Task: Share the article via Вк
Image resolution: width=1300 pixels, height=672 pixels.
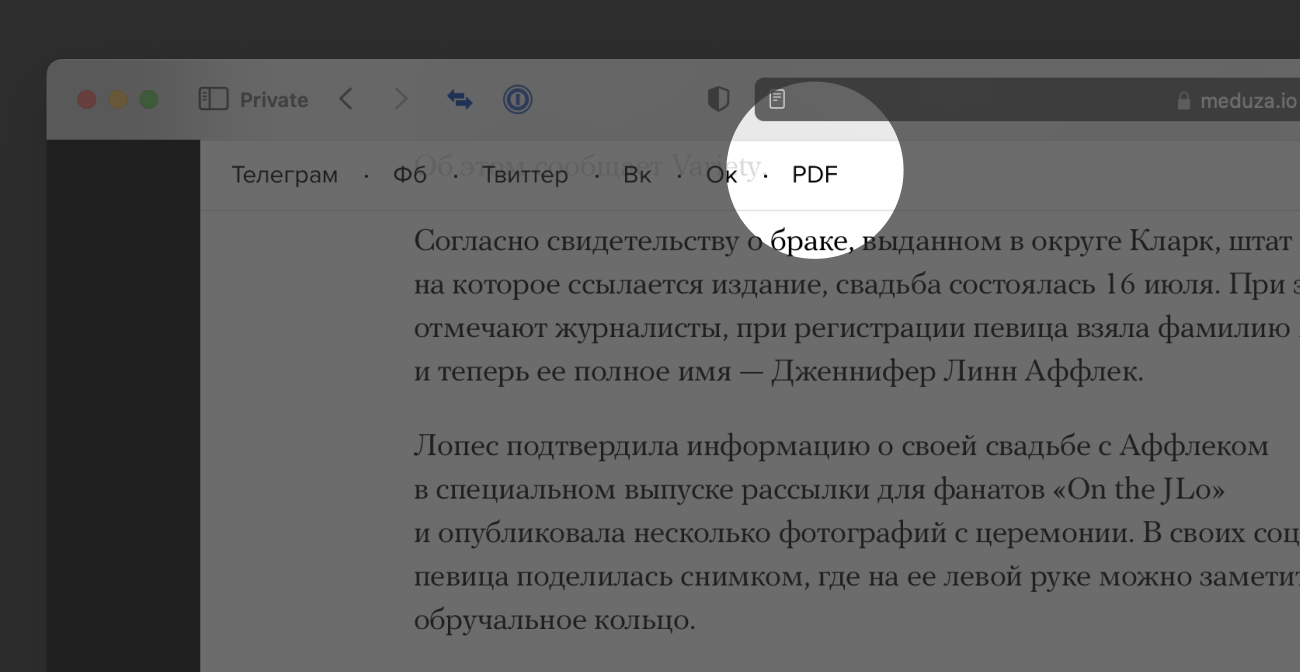Action: coord(637,175)
